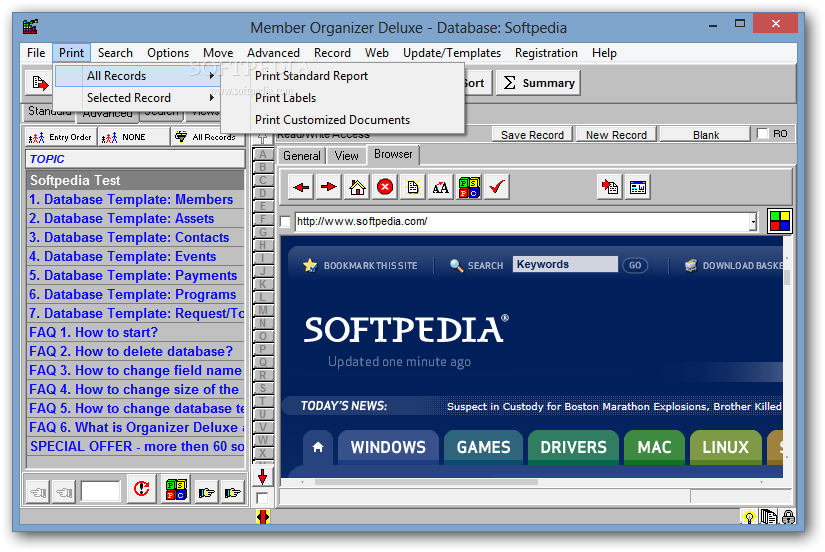Click the Save Record button
The height and width of the screenshot is (552, 825).
tap(532, 135)
